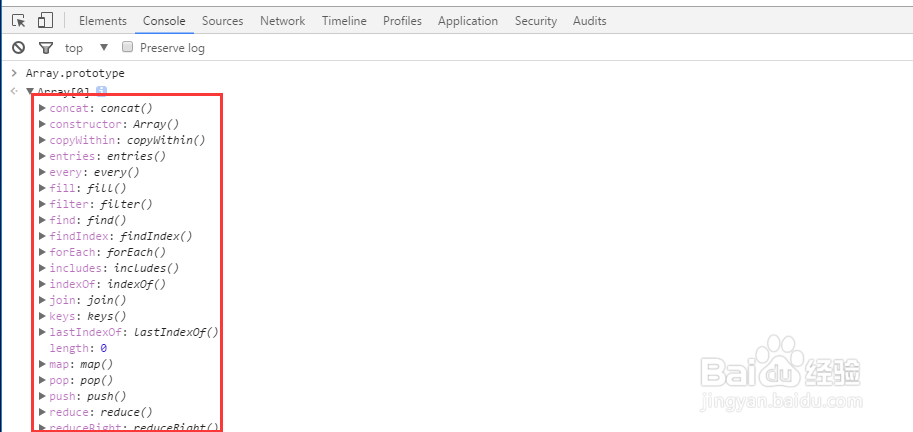The width and height of the screenshot is (913, 432).
Task: Click the Array.prototype command text
Action: (x=75, y=73)
